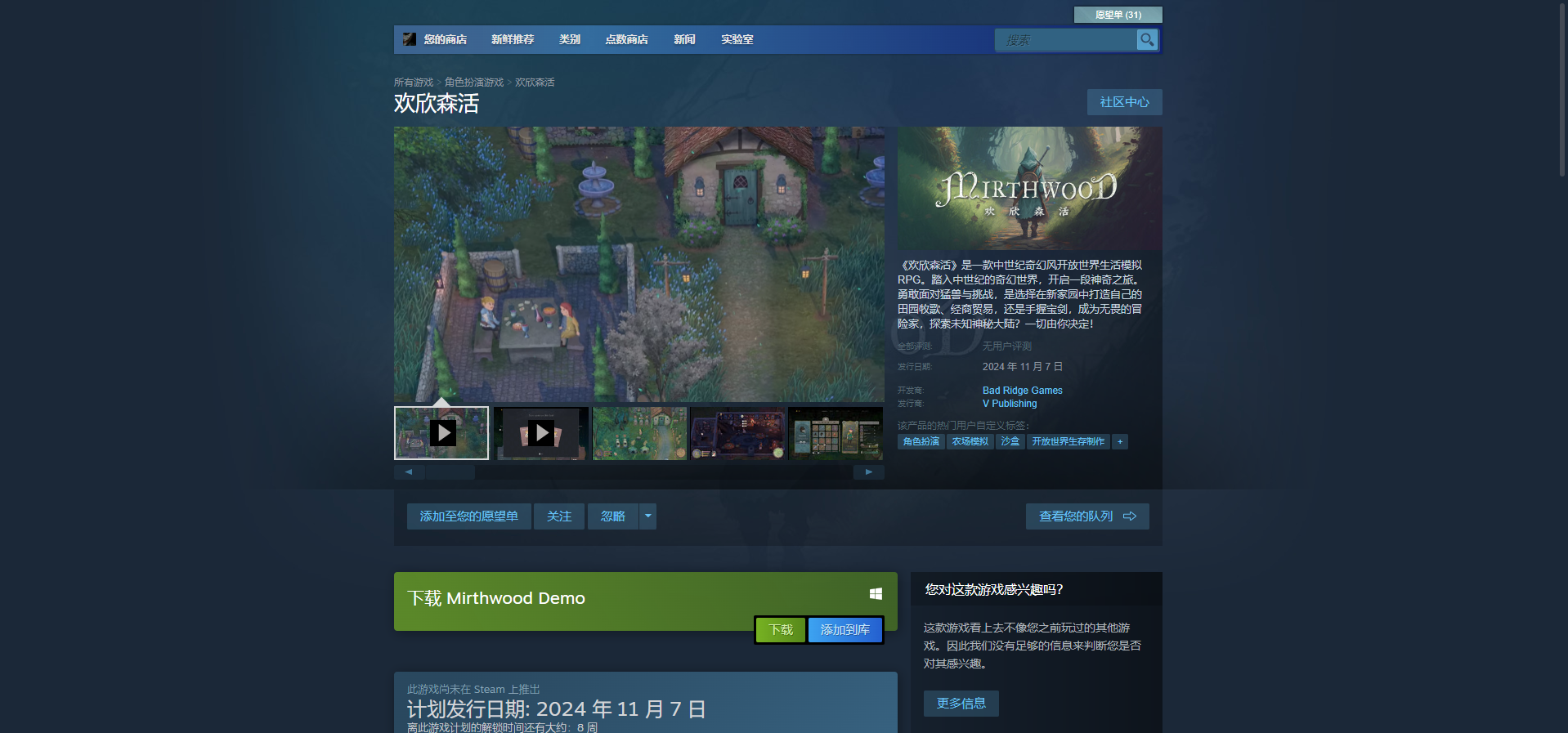This screenshot has height=733, width=1568.
Task: Play the second video thumbnail
Action: click(x=540, y=433)
